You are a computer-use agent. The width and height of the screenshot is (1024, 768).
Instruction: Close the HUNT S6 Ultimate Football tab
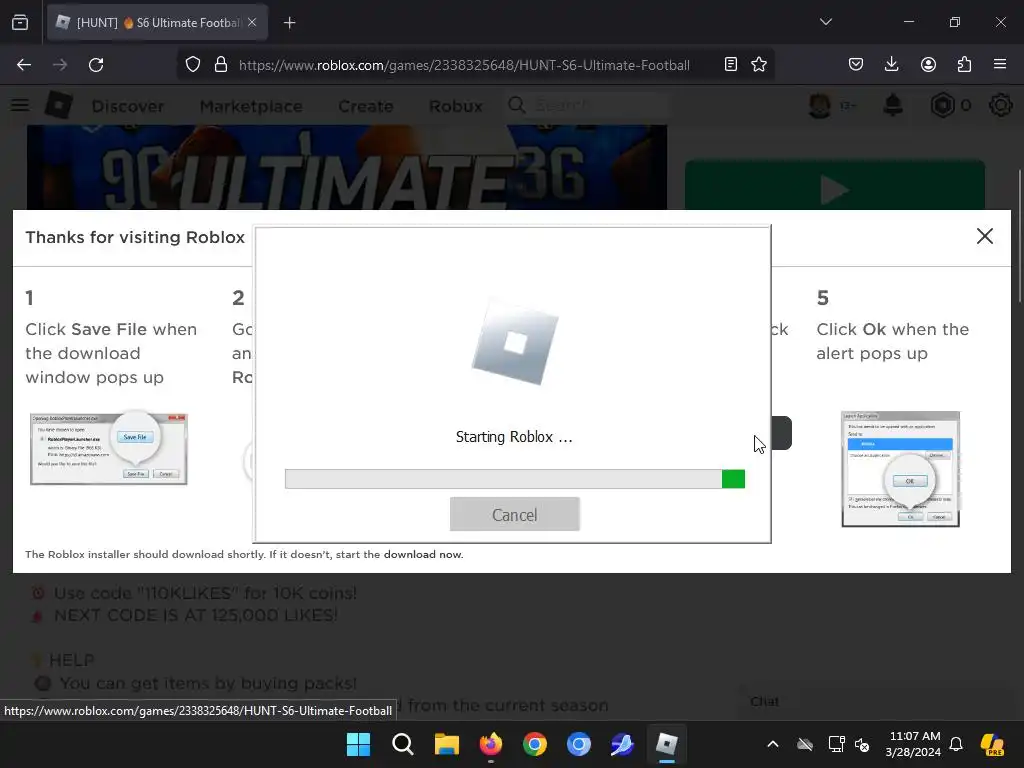pos(252,22)
